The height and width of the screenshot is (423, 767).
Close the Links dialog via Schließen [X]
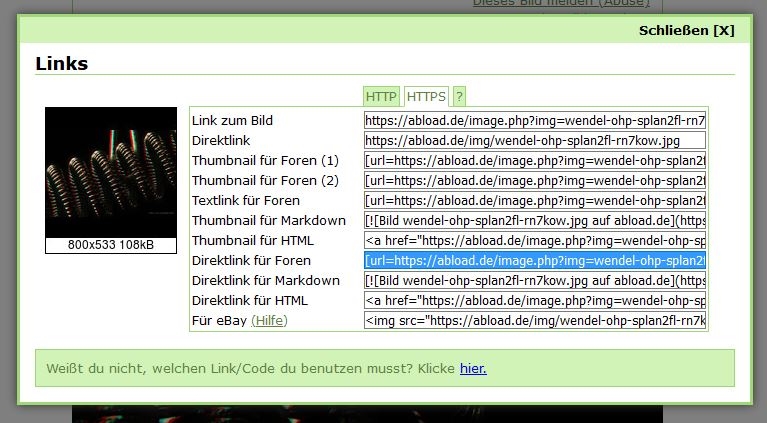pyautogui.click(x=686, y=30)
